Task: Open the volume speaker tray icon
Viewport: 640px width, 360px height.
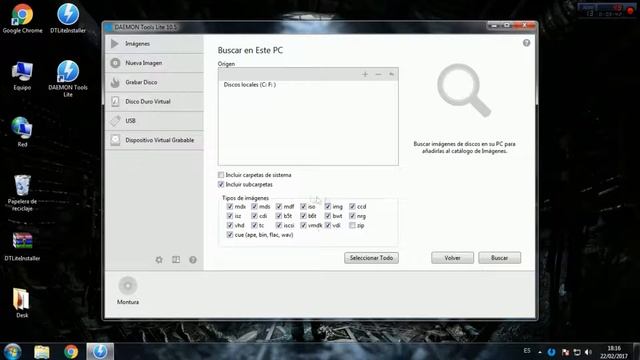Action: pyautogui.click(x=588, y=352)
